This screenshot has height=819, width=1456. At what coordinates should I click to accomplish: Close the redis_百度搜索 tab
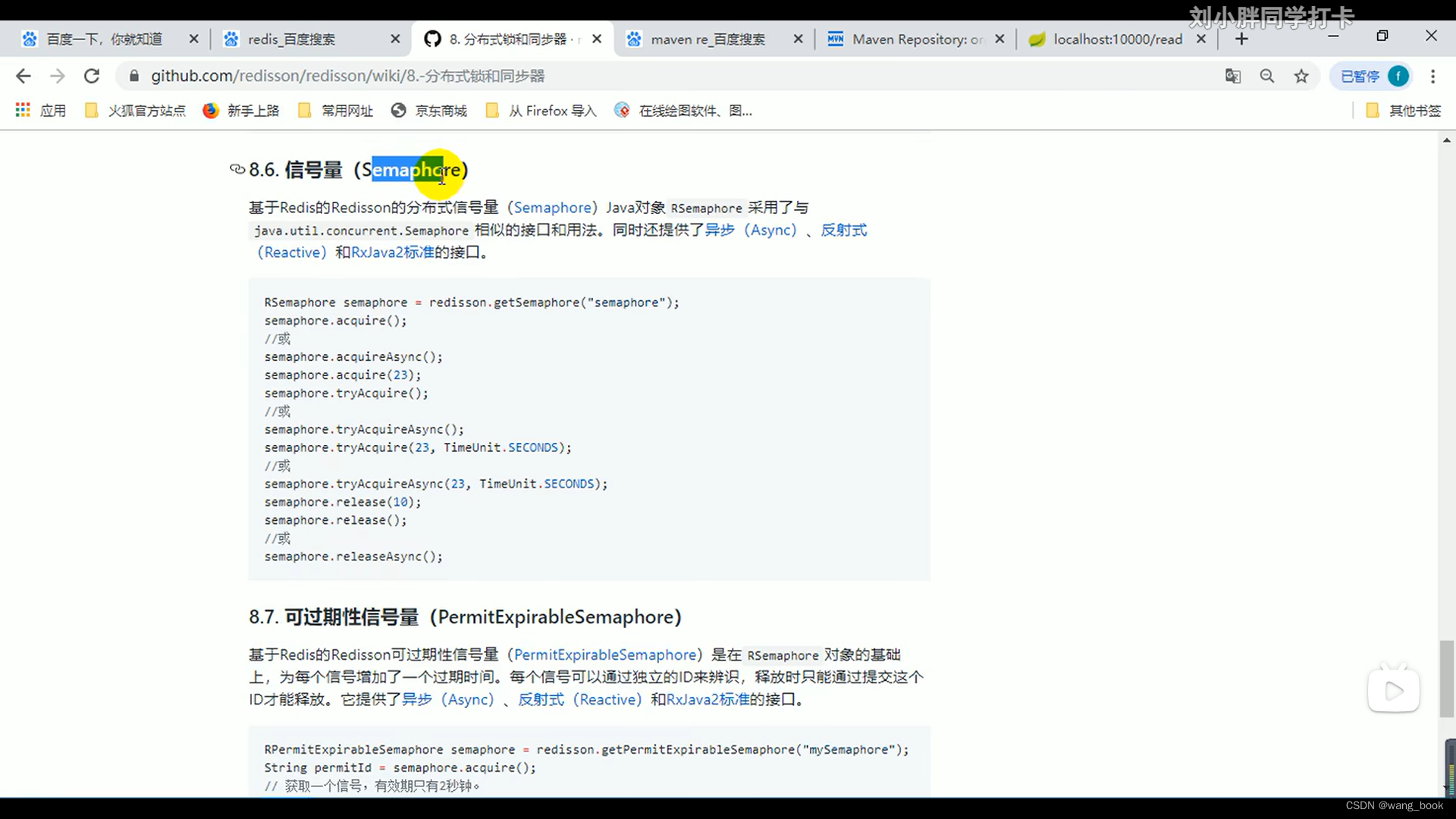(x=395, y=39)
